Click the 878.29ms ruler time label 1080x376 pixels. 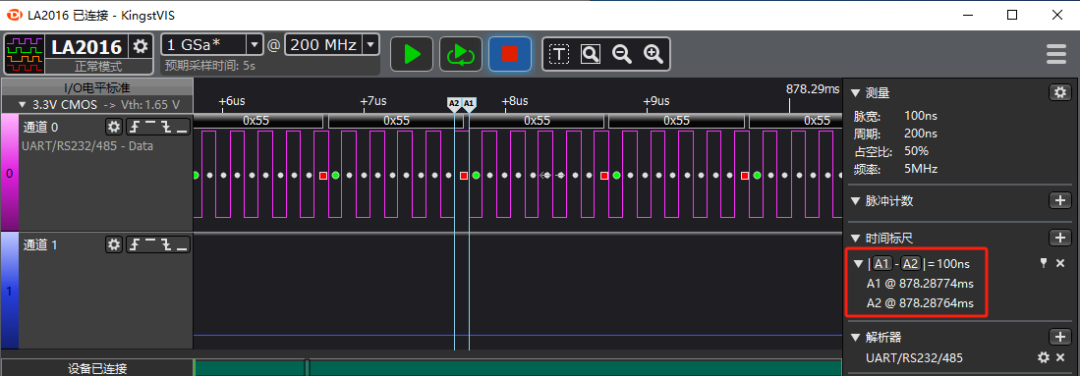(813, 89)
